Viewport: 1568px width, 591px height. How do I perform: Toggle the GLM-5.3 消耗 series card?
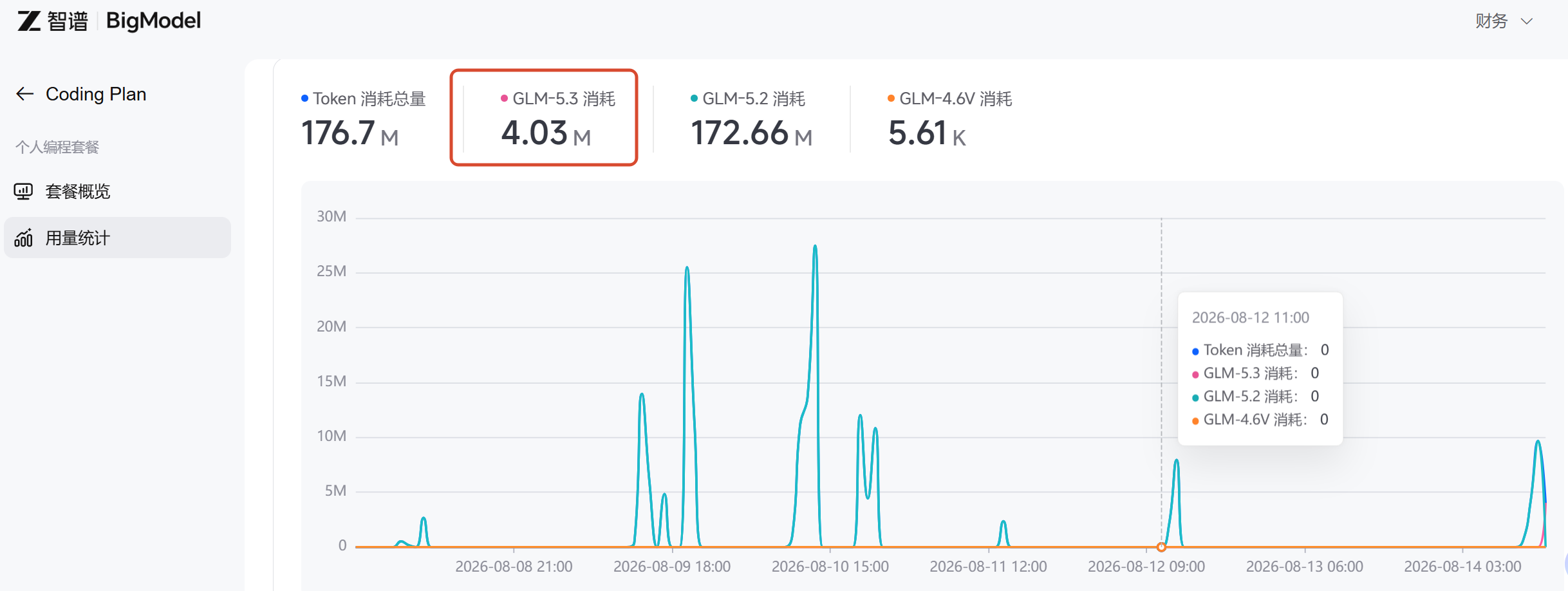(544, 118)
